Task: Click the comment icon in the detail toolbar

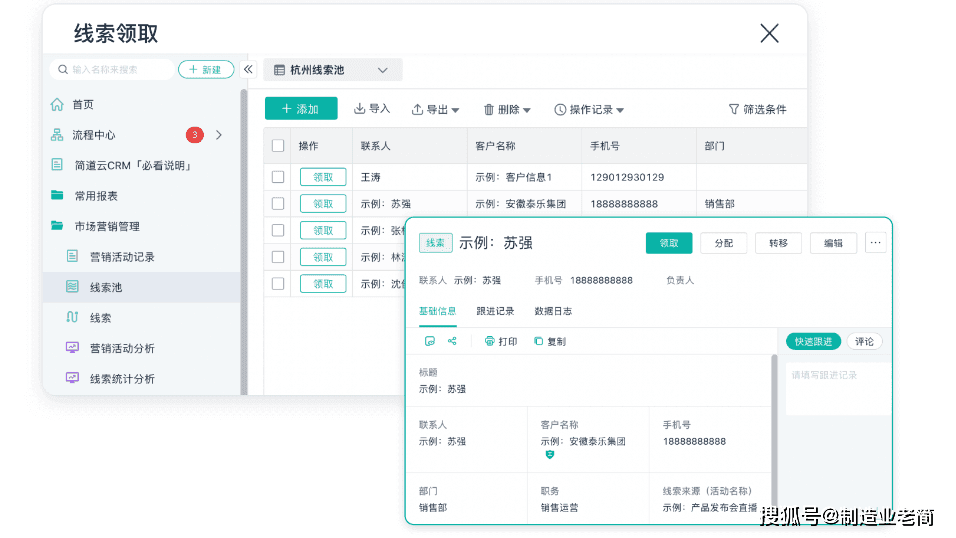Action: pyautogui.click(x=430, y=341)
